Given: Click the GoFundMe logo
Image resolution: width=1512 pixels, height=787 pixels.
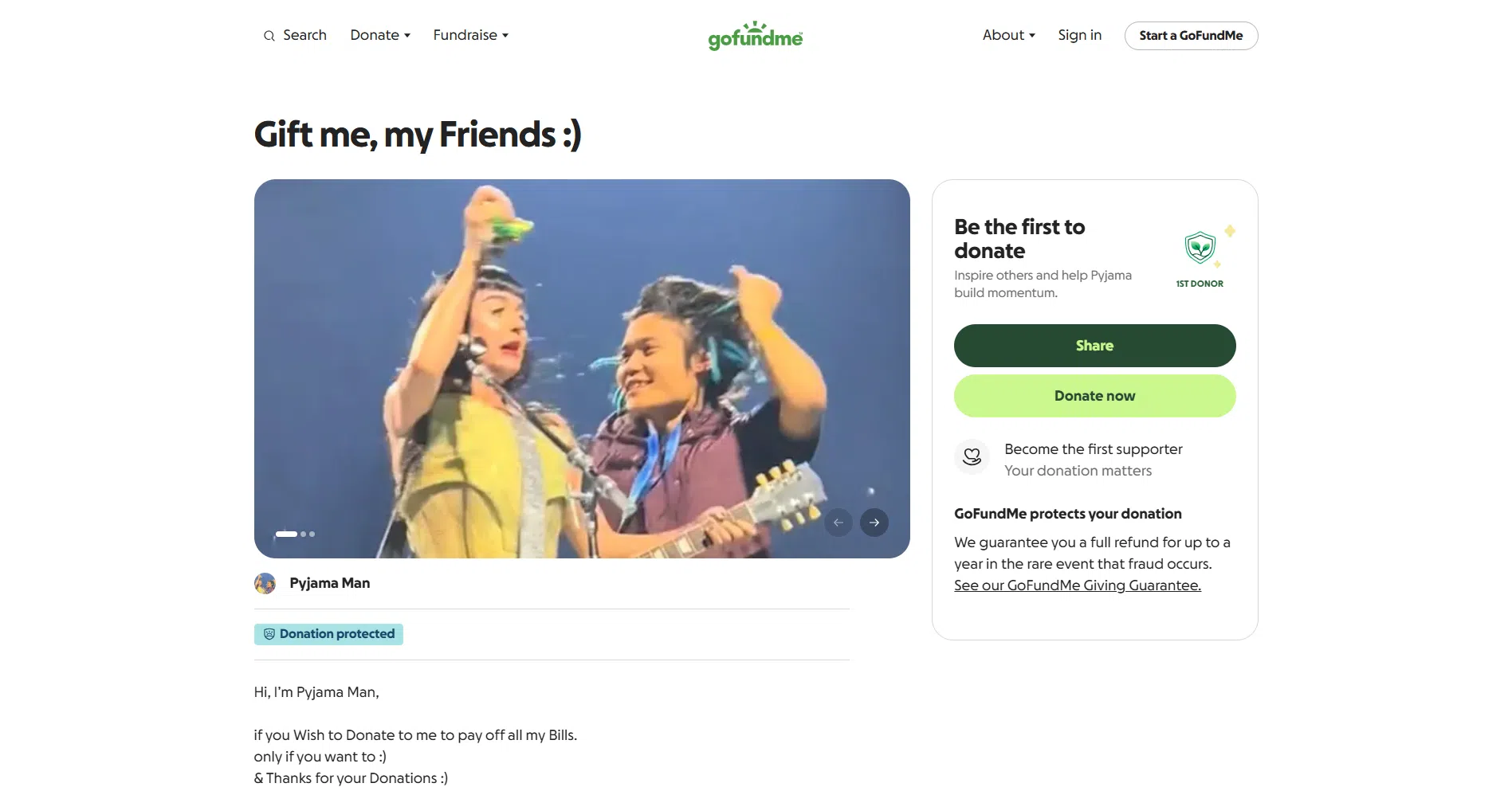Looking at the screenshot, I should pyautogui.click(x=755, y=36).
